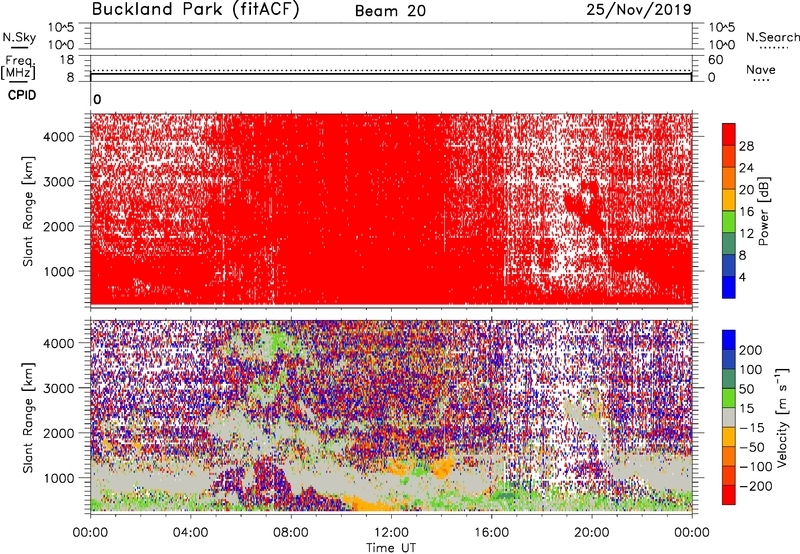Click the Buckland Park (fitACF) title

[x=195, y=10]
